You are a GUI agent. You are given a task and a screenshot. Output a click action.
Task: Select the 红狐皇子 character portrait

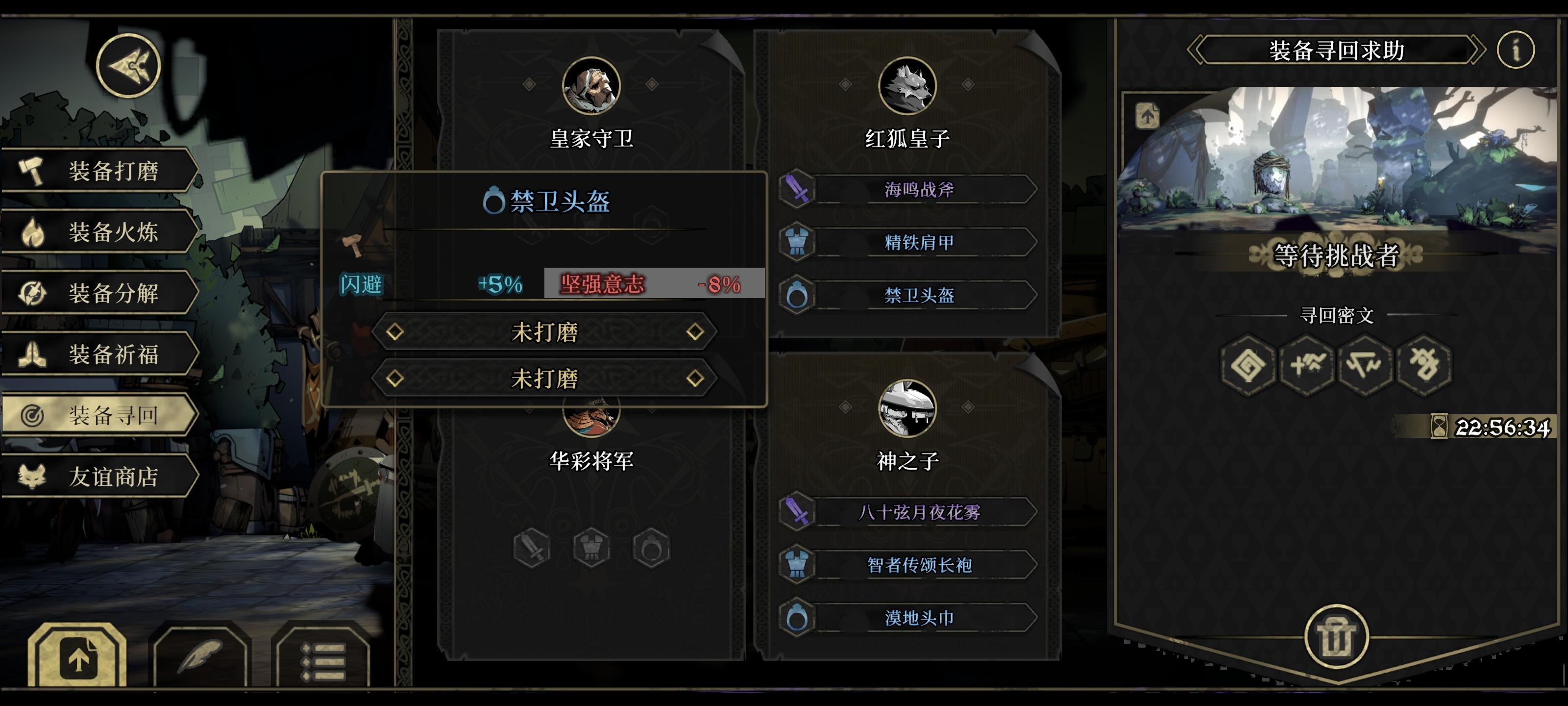907,86
